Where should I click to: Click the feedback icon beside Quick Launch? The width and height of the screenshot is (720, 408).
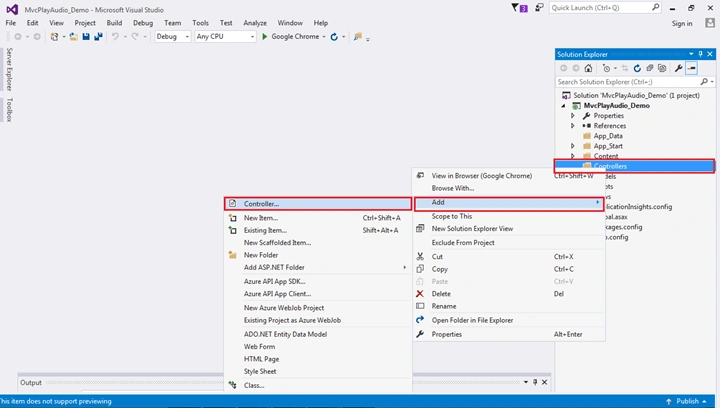pos(540,8)
